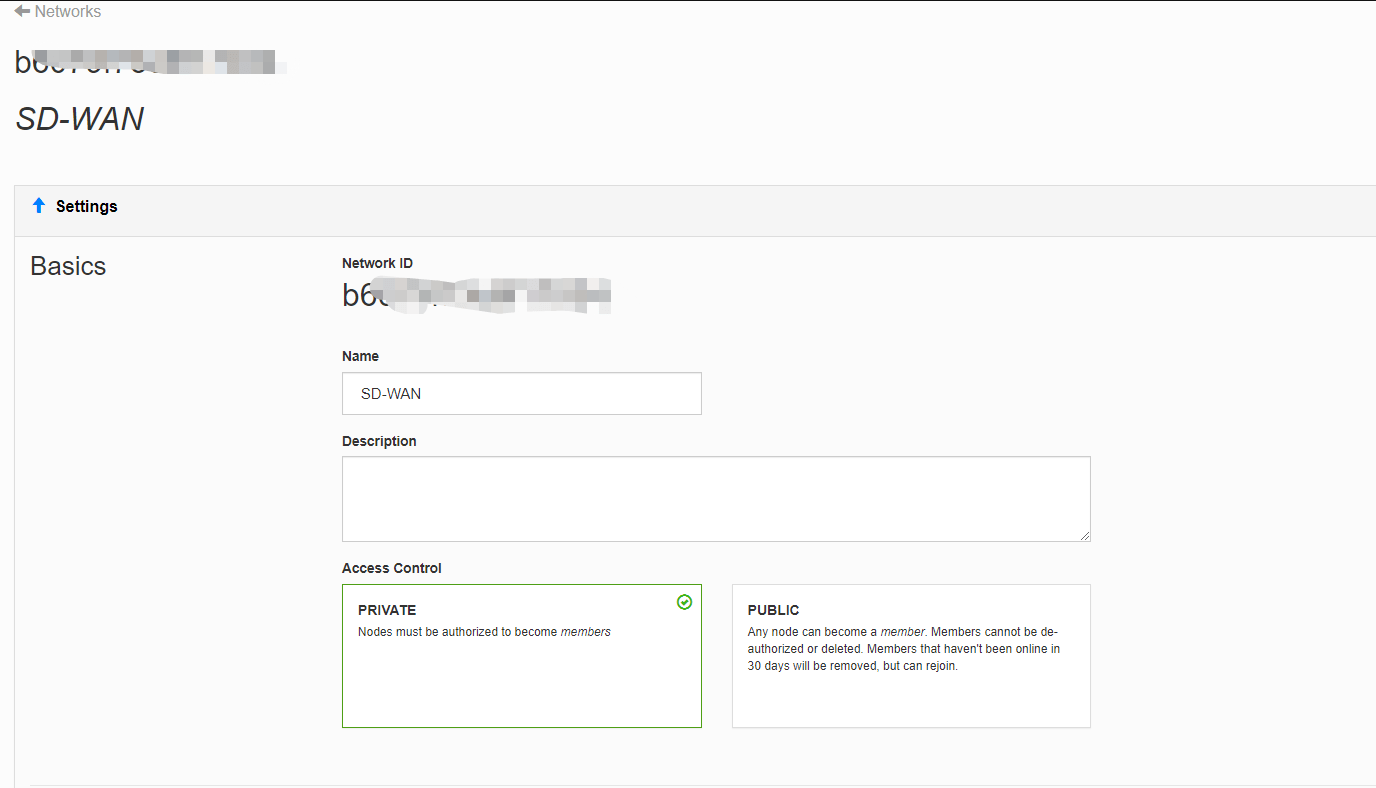Viewport: 1376px width, 788px height.
Task: Click the blue up-arrow beside Settings
Action: click(39, 205)
